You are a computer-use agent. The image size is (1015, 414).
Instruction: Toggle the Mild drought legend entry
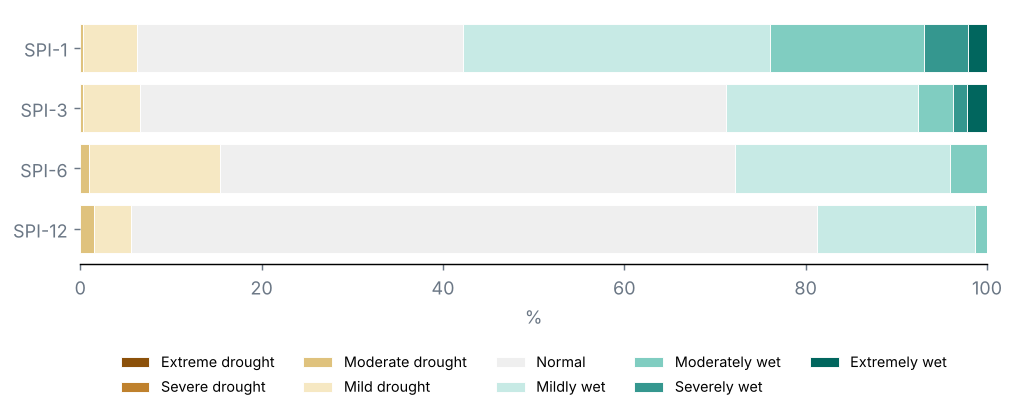pos(368,387)
